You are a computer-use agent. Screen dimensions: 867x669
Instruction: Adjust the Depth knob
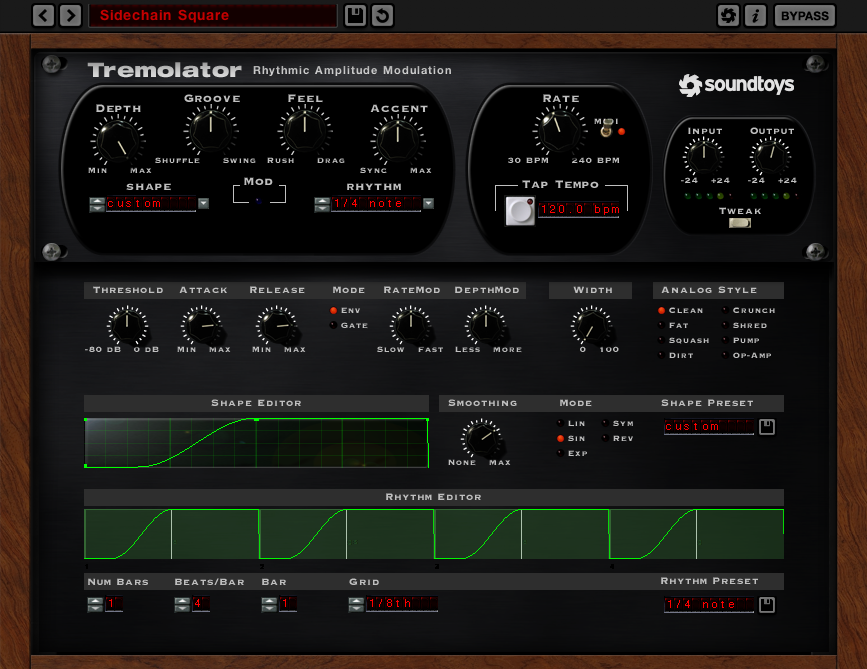tap(118, 140)
